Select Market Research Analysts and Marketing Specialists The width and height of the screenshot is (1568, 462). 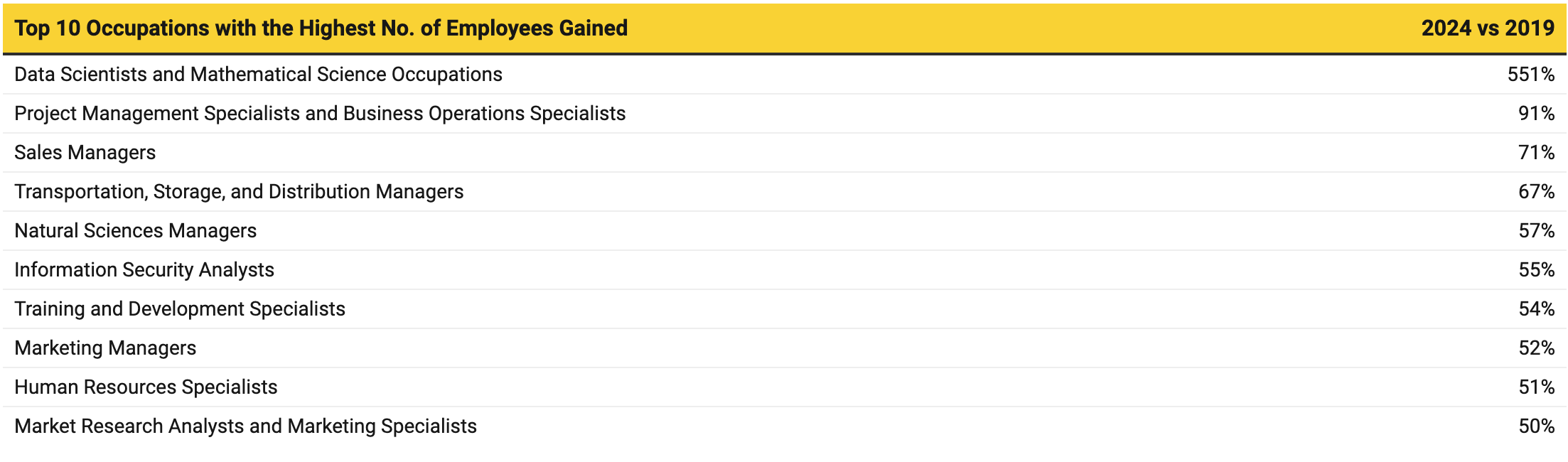point(245,426)
